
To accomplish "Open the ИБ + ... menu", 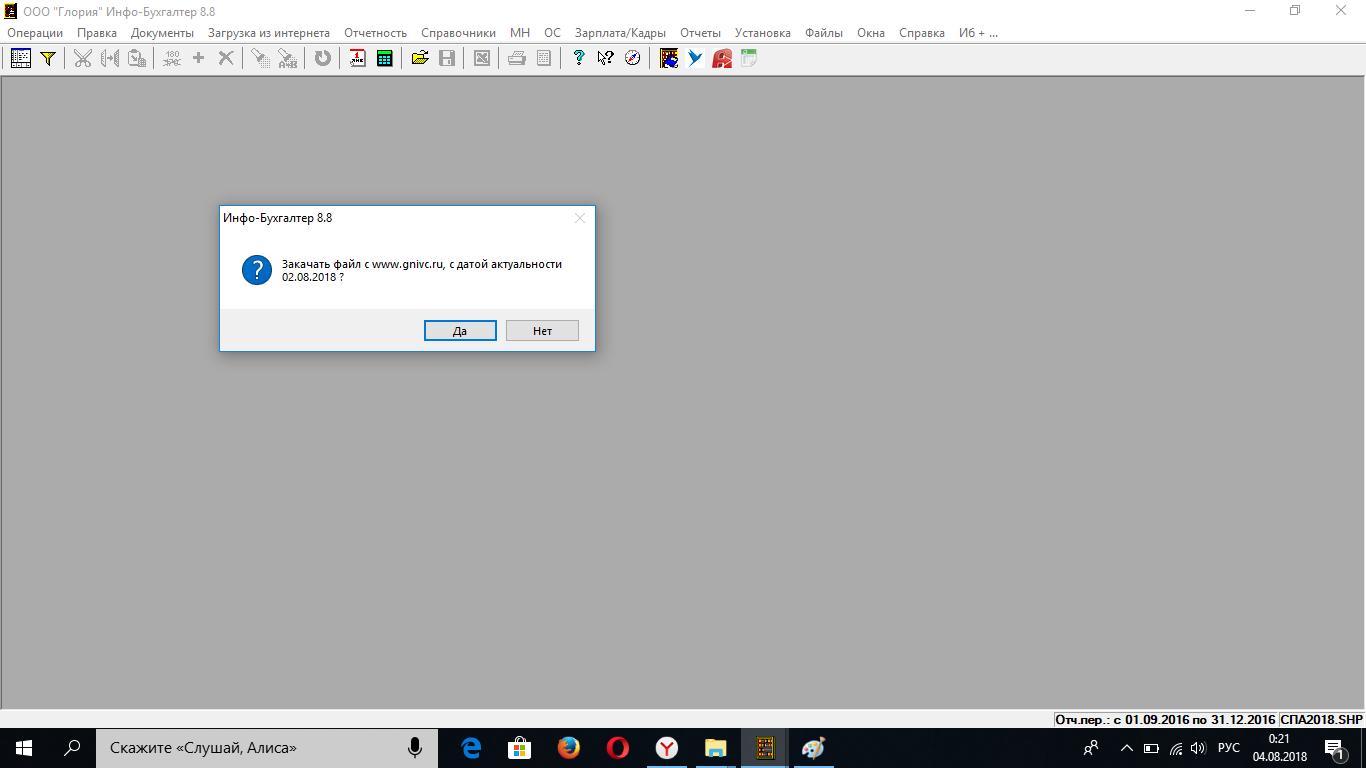I will click(979, 33).
